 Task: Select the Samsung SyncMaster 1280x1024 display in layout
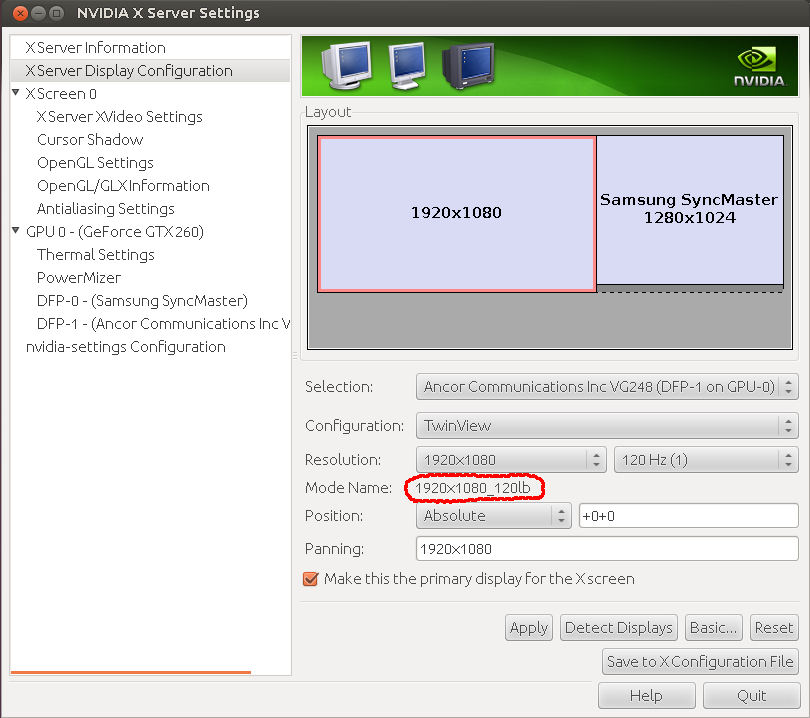pyautogui.click(x=690, y=209)
